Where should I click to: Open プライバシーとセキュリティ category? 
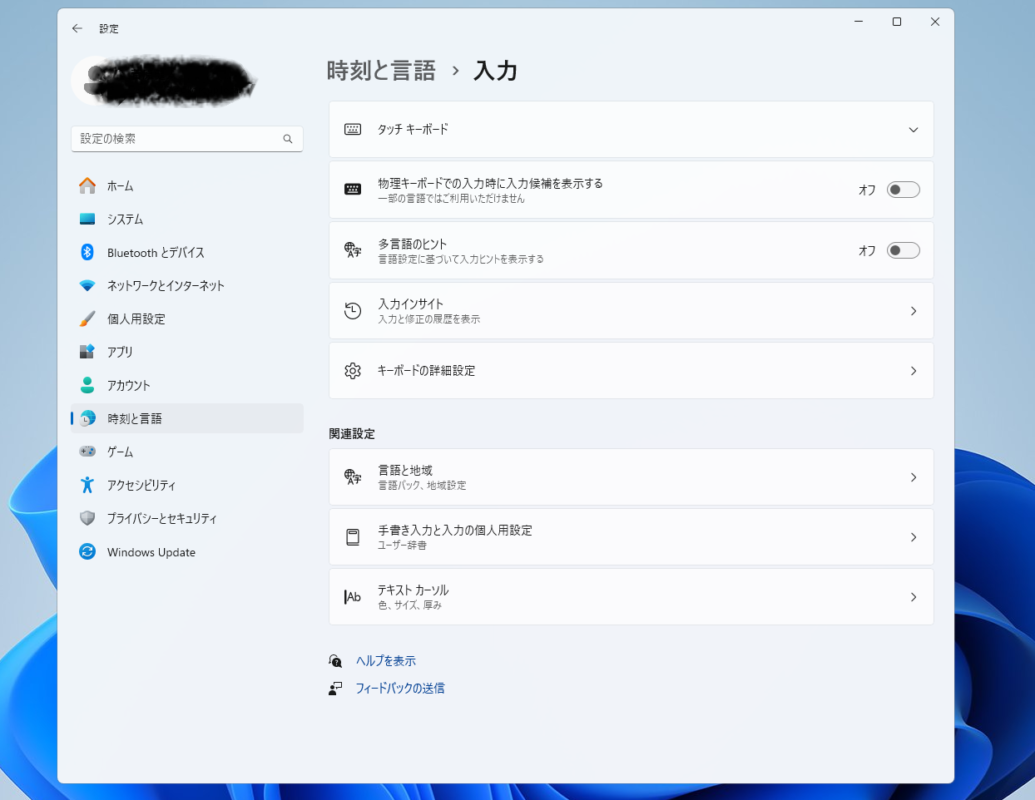click(187, 518)
